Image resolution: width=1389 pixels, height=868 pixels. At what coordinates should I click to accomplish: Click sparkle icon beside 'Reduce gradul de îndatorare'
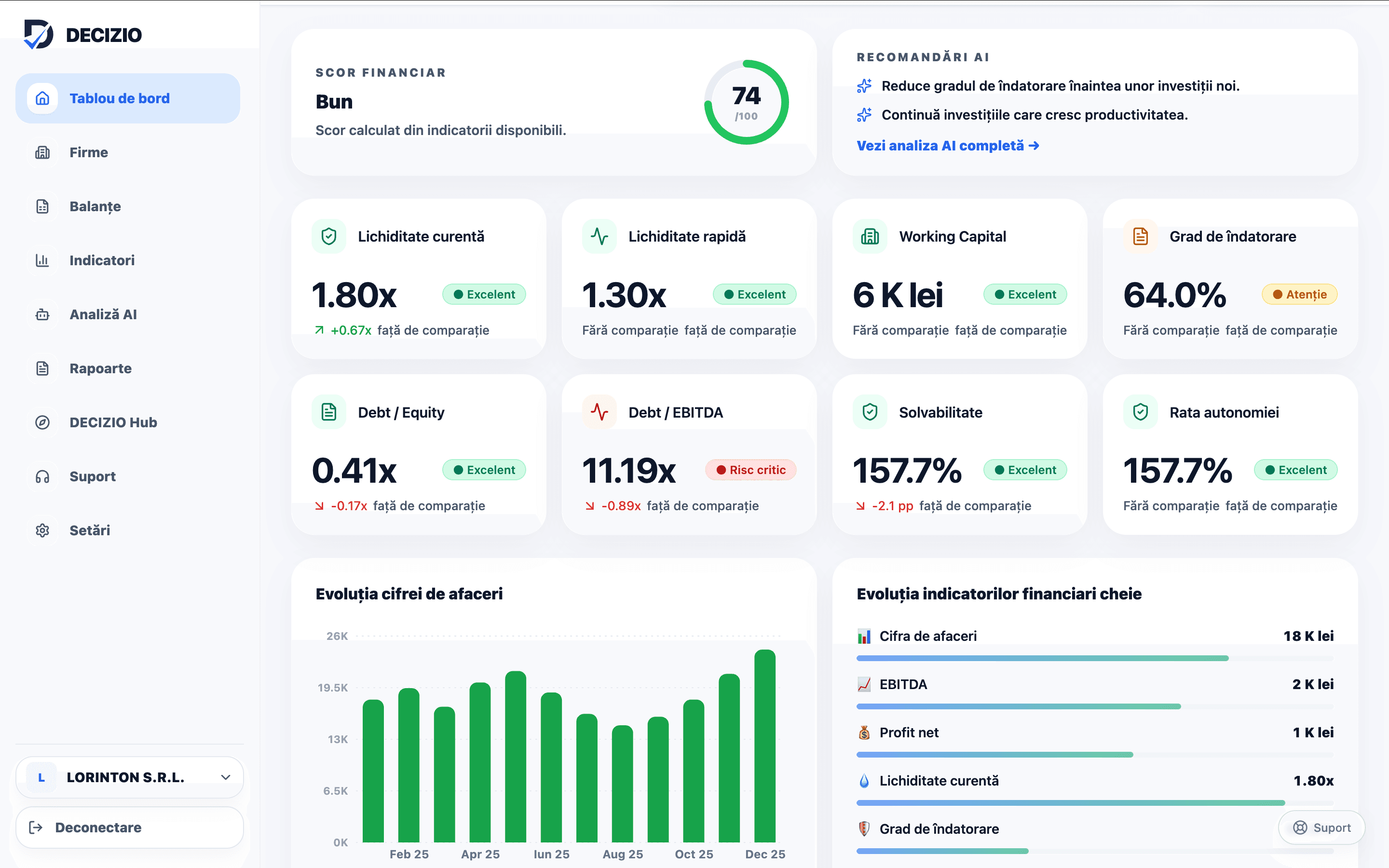(x=864, y=86)
